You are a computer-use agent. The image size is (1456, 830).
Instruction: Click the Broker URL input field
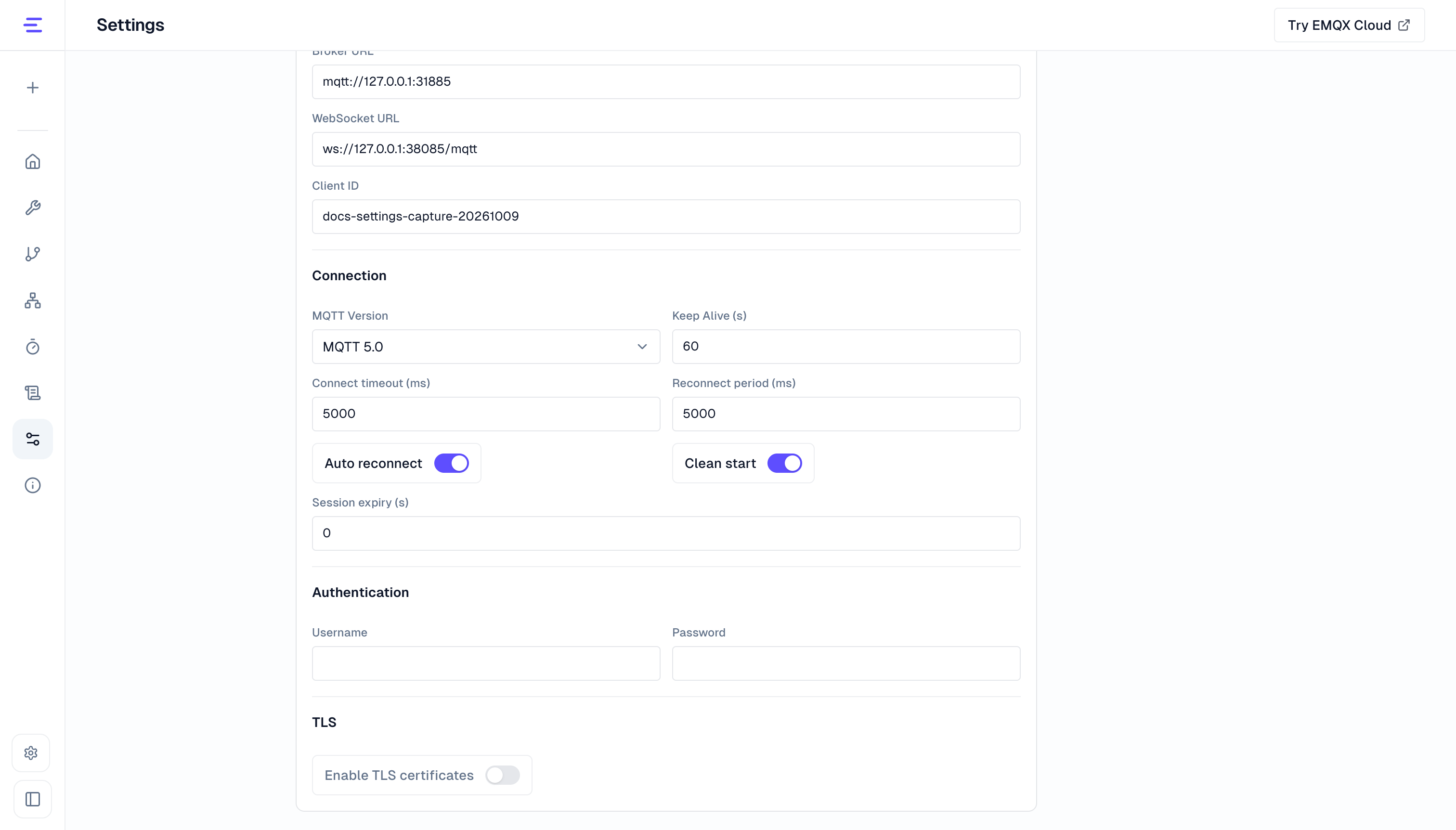(666, 81)
